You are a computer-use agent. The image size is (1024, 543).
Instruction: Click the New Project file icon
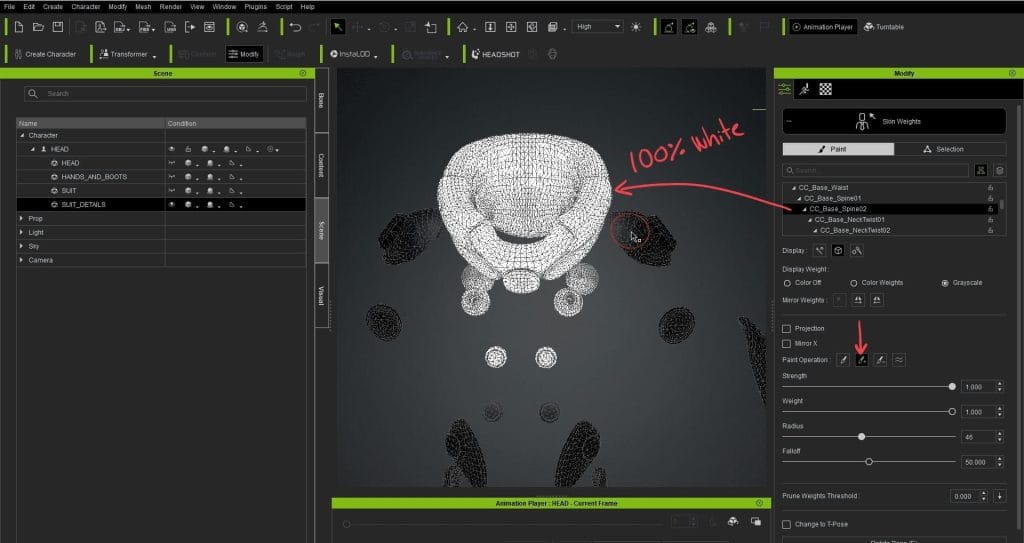tap(17, 27)
